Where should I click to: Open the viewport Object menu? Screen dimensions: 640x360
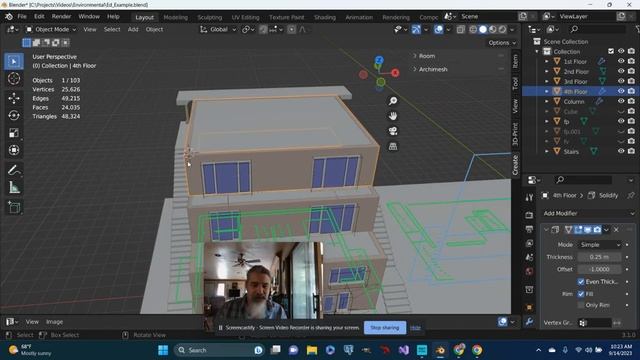[154, 29]
